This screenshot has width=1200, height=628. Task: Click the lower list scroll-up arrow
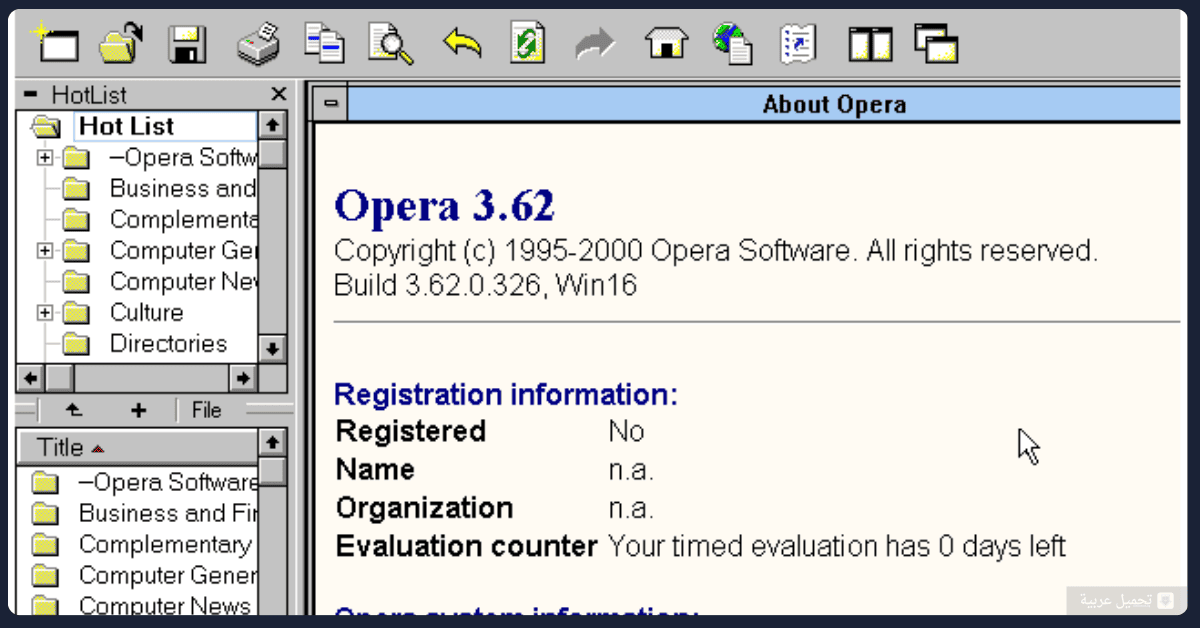273,443
